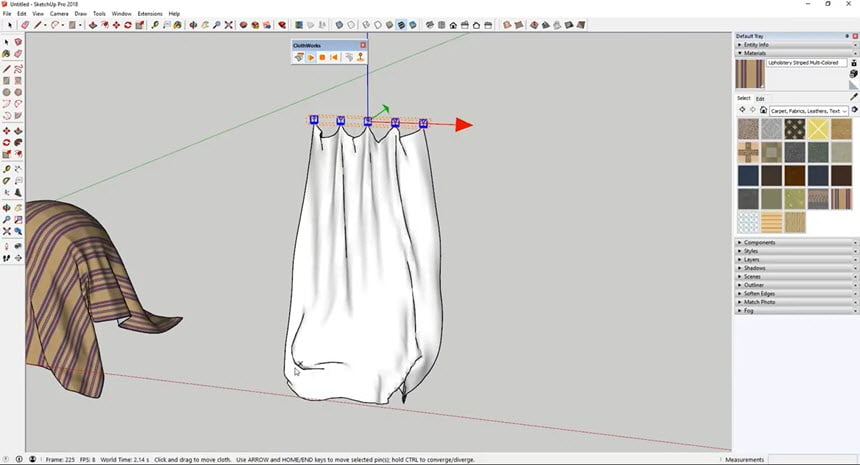Pick the Circle tool in left toolbar
The image size is (860, 465).
coord(7,92)
